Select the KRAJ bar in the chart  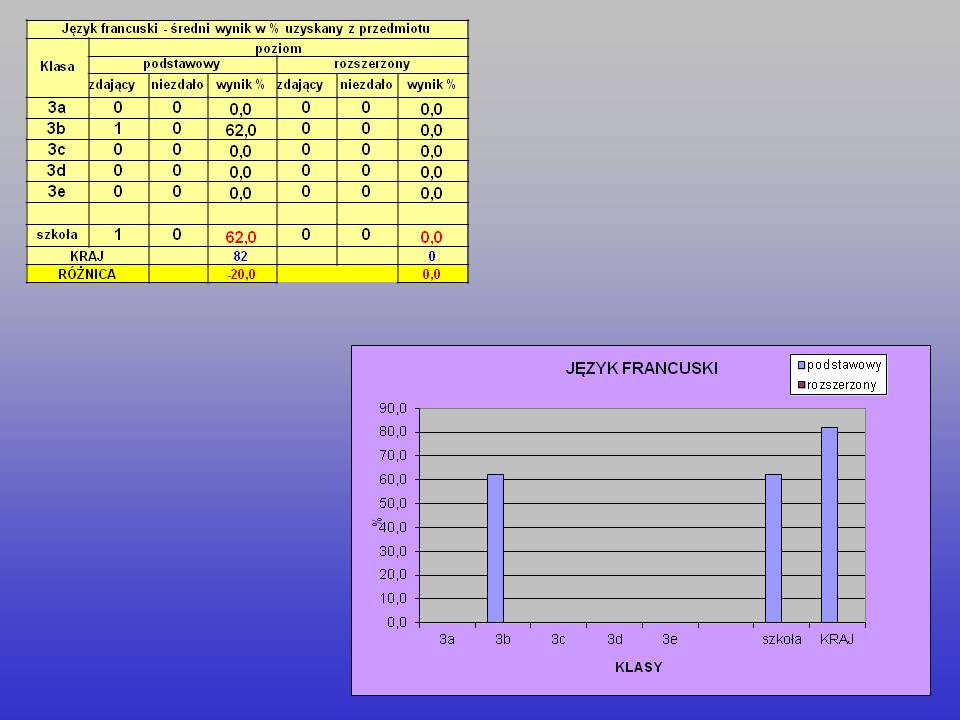[x=829, y=525]
